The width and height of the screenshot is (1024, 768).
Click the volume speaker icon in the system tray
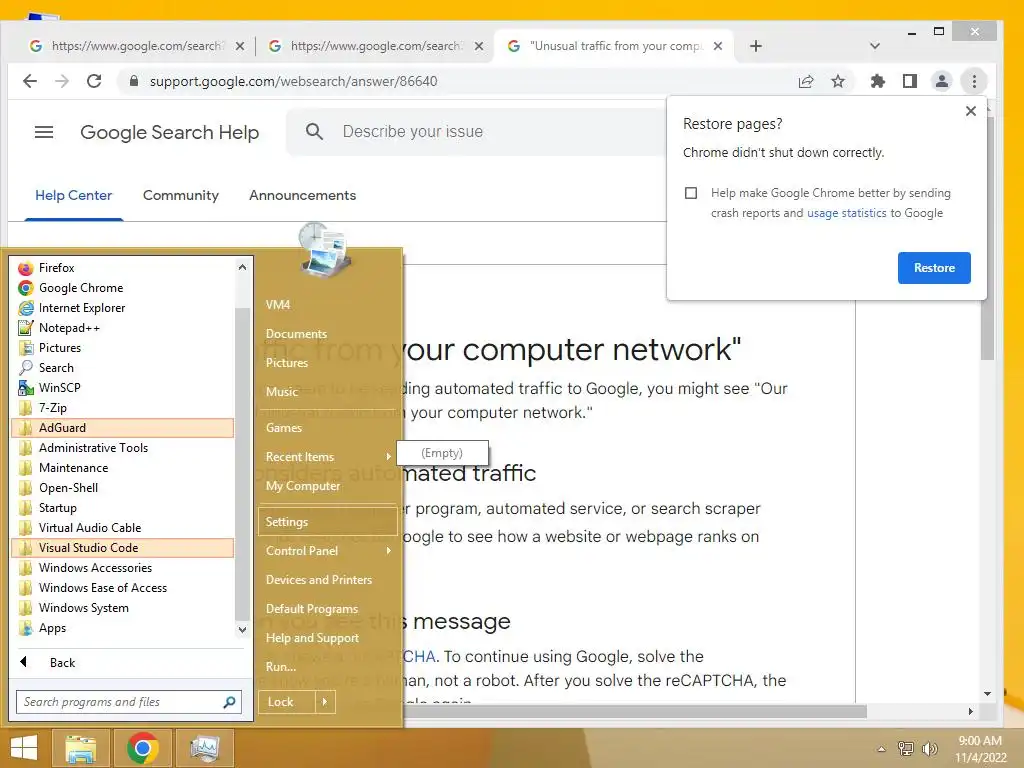coord(929,749)
